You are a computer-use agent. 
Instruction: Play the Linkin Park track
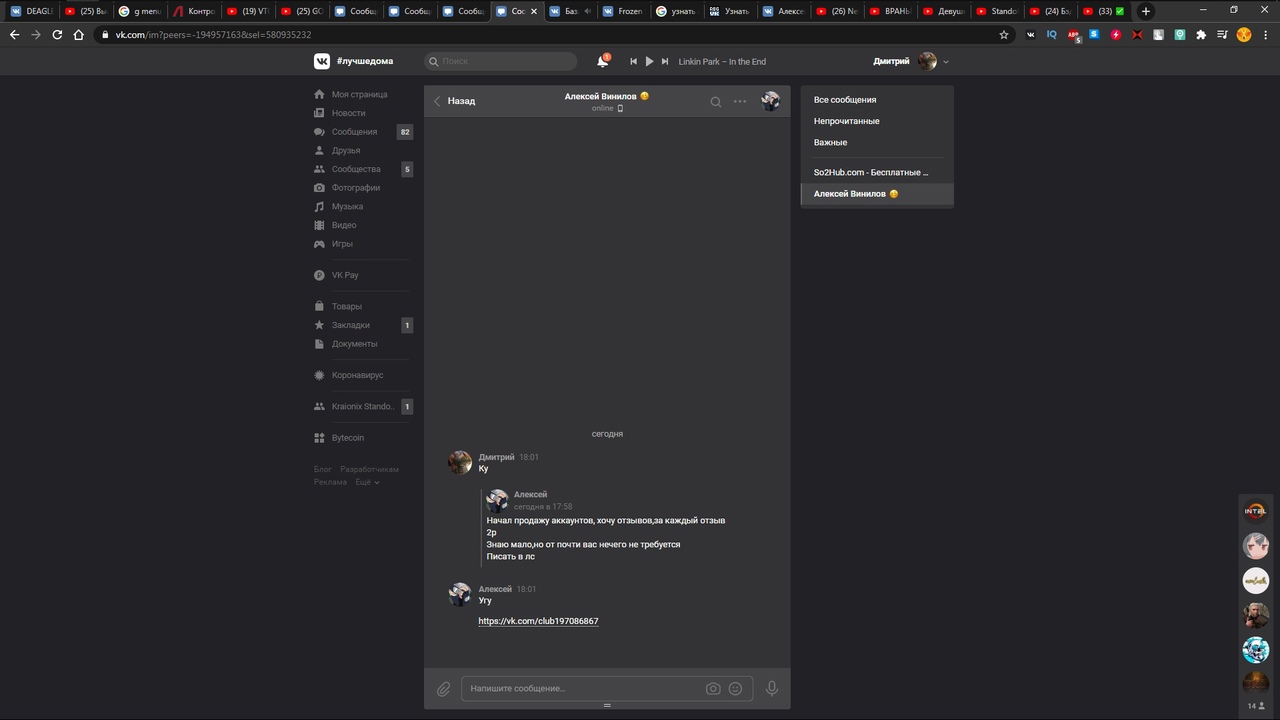[649, 61]
